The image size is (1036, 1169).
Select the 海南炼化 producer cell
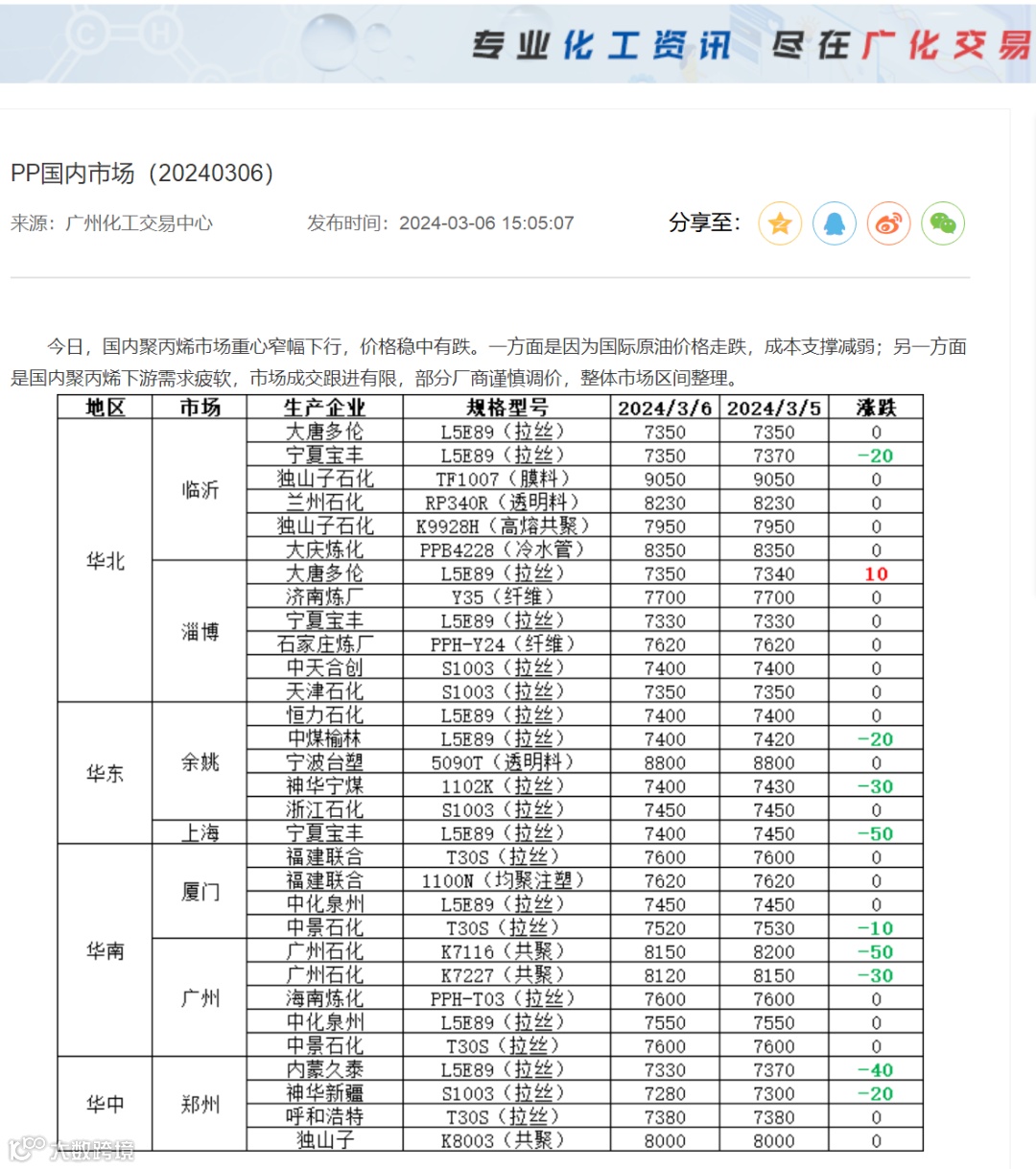(x=325, y=998)
